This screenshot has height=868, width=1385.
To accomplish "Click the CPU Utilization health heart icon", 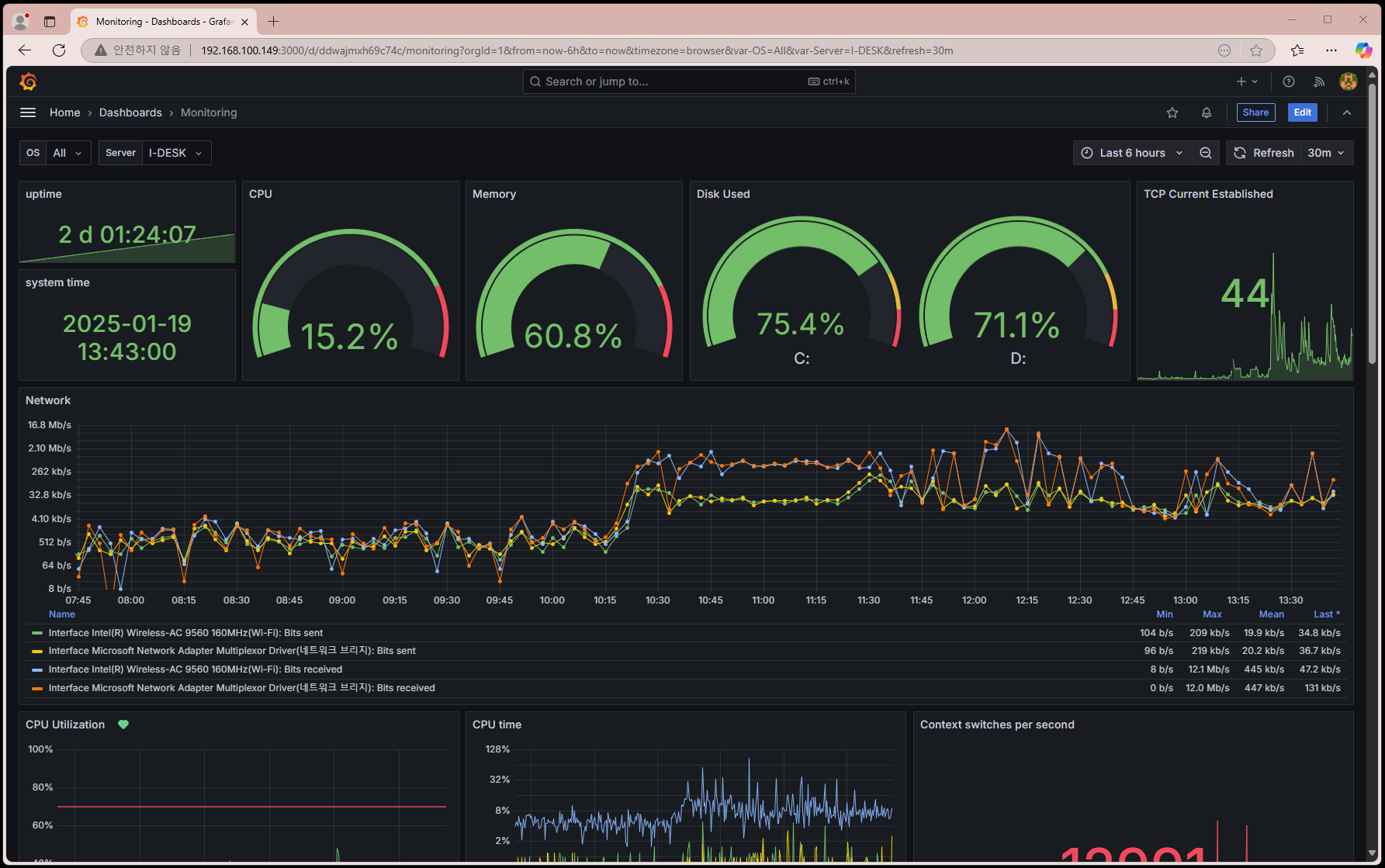I will 123,724.
